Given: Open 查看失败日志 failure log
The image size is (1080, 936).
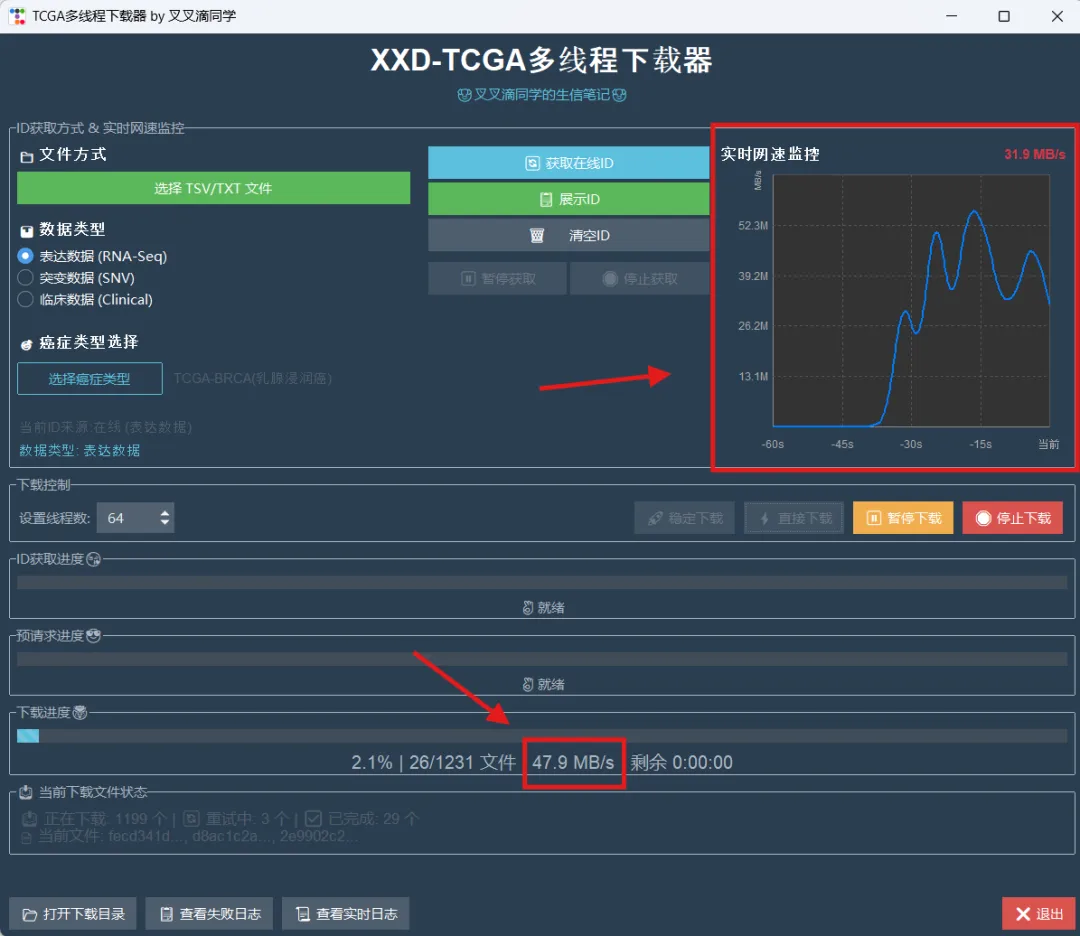Looking at the screenshot, I should 209,913.
